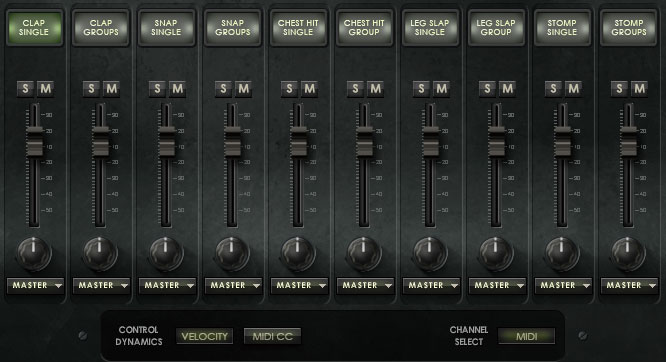This screenshot has width=666, height=362.
Task: Select the Clap Groups channel button
Action: (101, 28)
